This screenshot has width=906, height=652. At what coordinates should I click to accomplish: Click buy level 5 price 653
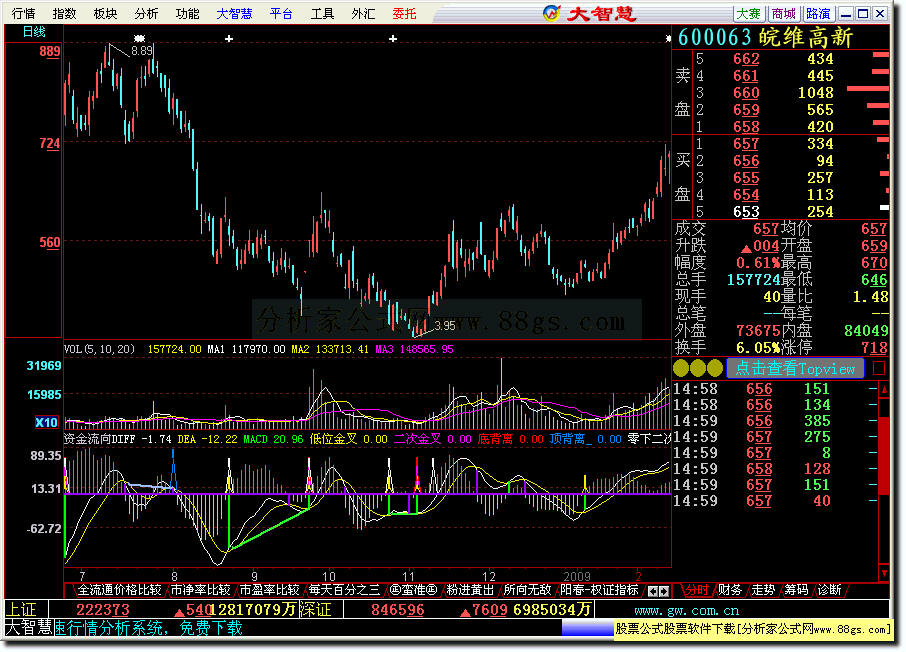point(746,212)
